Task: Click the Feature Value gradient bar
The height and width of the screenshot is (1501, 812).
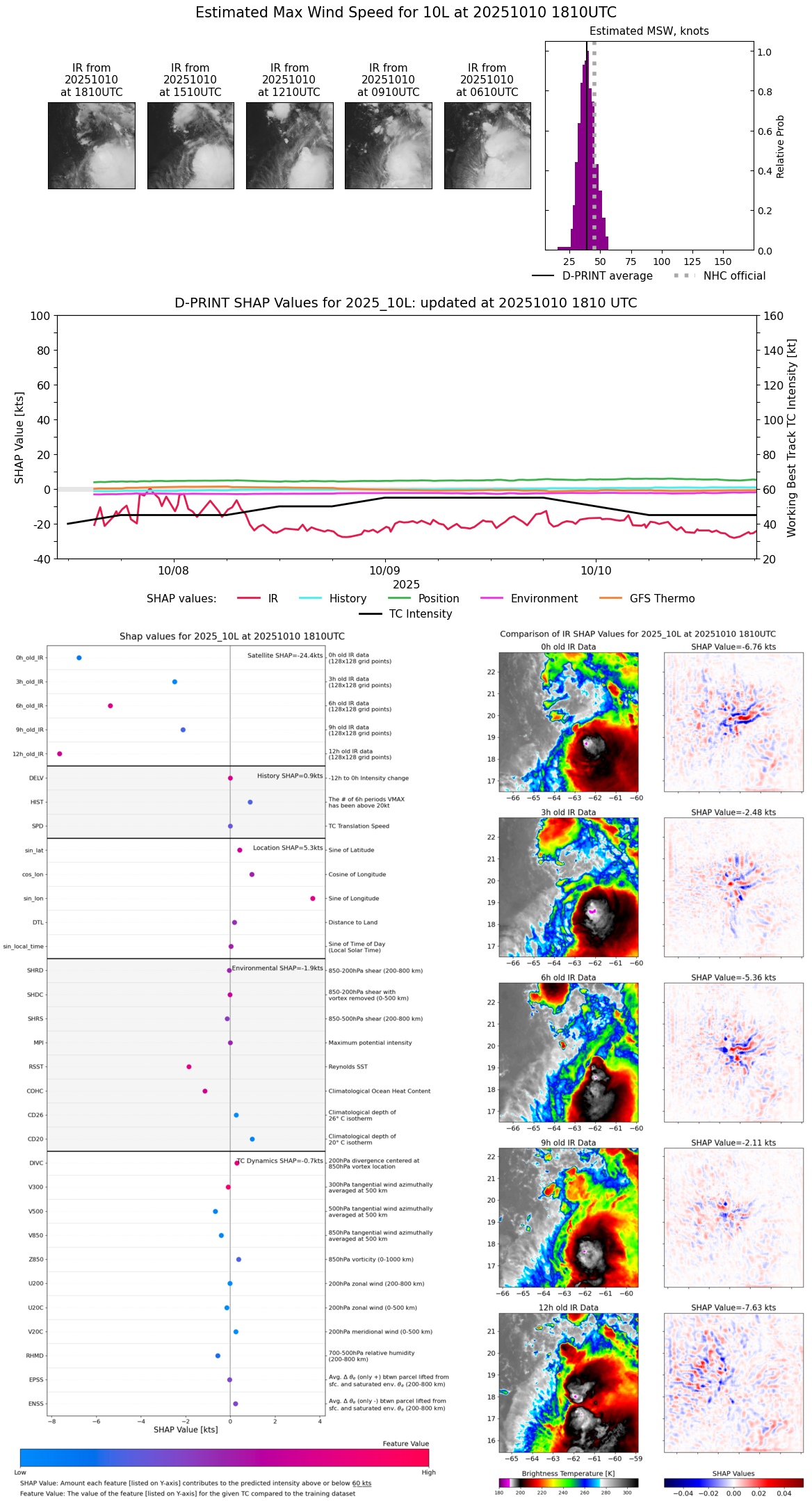Action: pyautogui.click(x=224, y=1457)
